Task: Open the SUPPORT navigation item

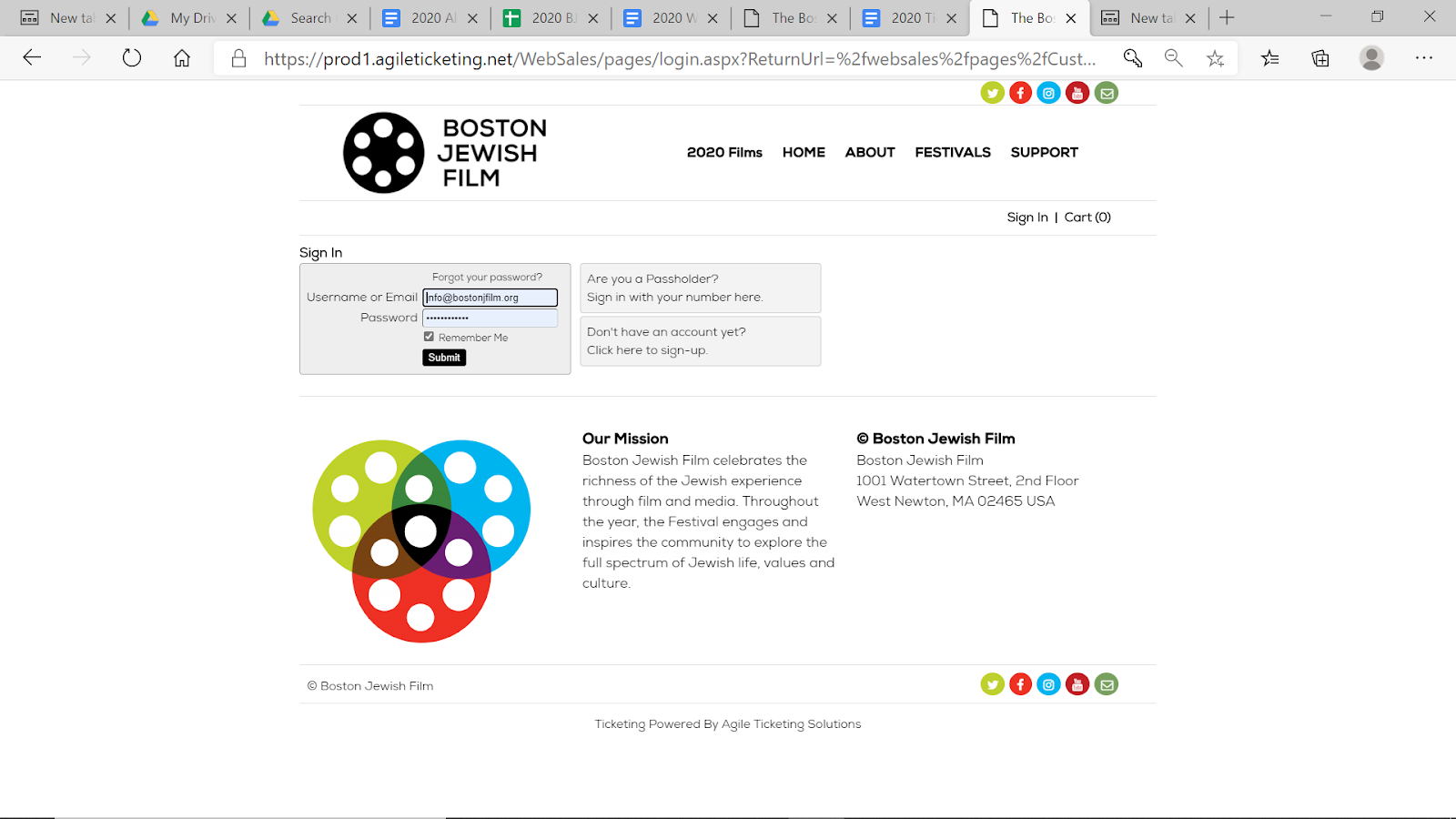Action: pos(1044,152)
